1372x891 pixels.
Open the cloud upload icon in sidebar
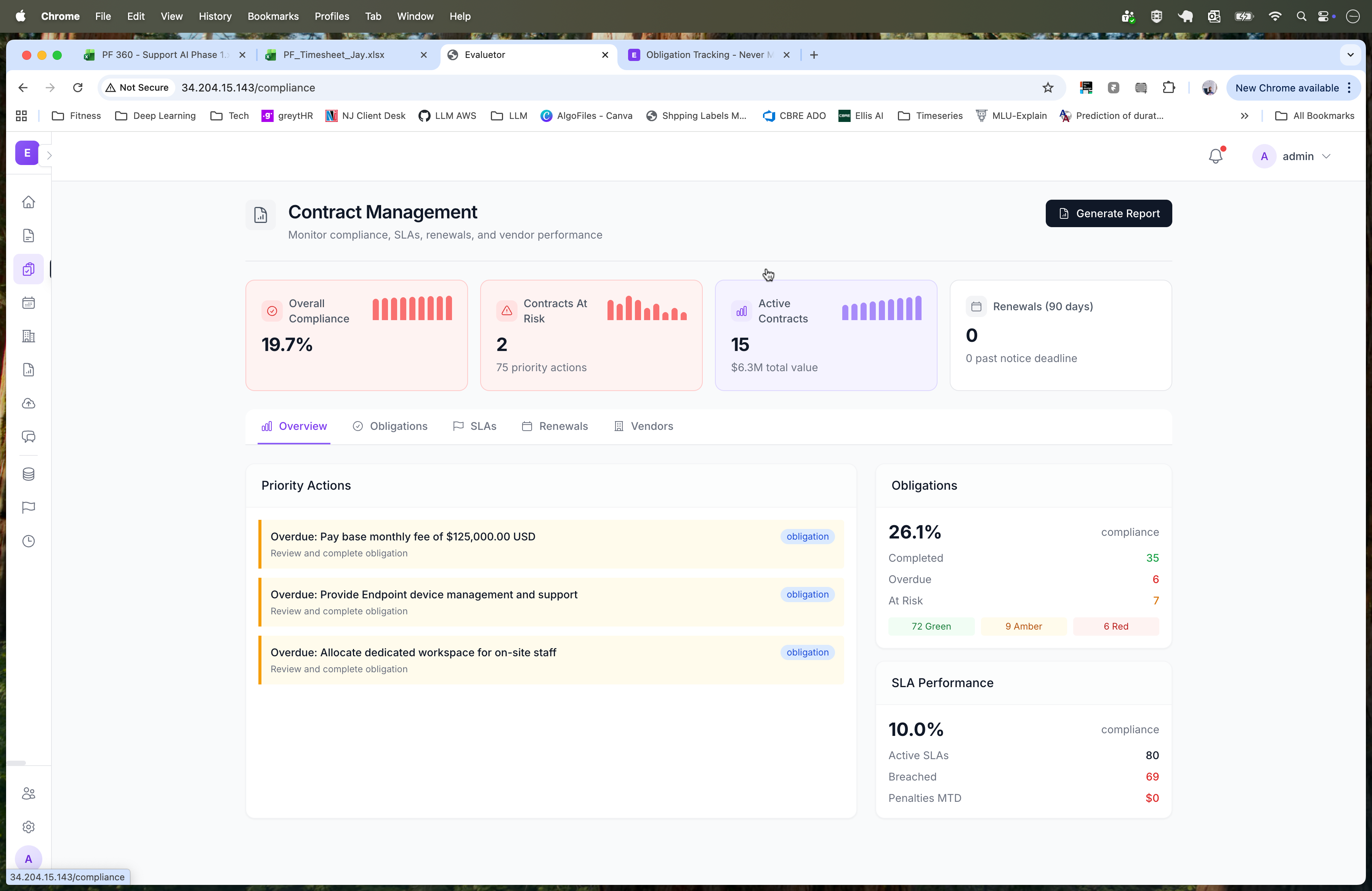click(x=28, y=403)
